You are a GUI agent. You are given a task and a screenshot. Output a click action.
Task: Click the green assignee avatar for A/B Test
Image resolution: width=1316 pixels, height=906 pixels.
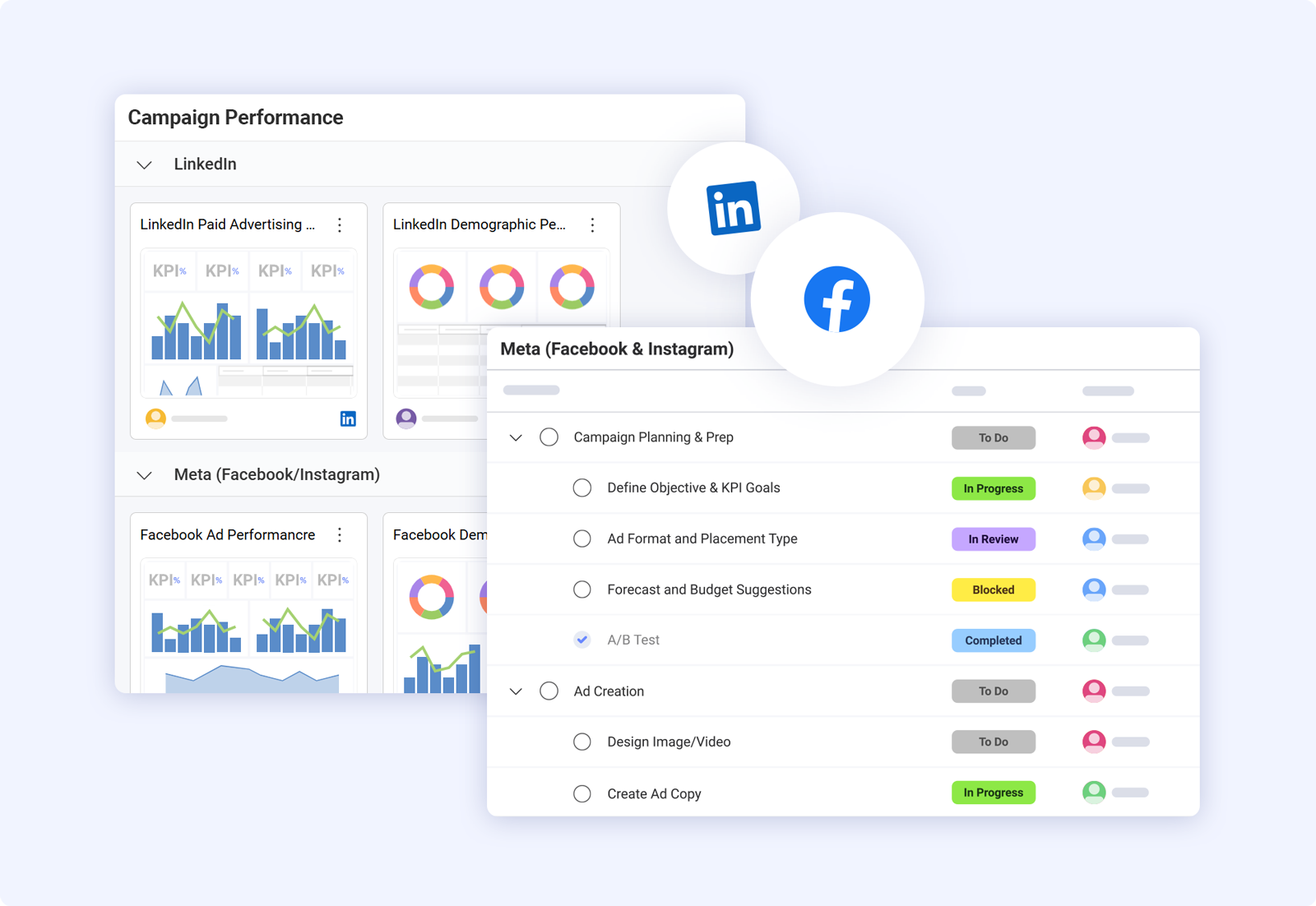(x=1094, y=640)
